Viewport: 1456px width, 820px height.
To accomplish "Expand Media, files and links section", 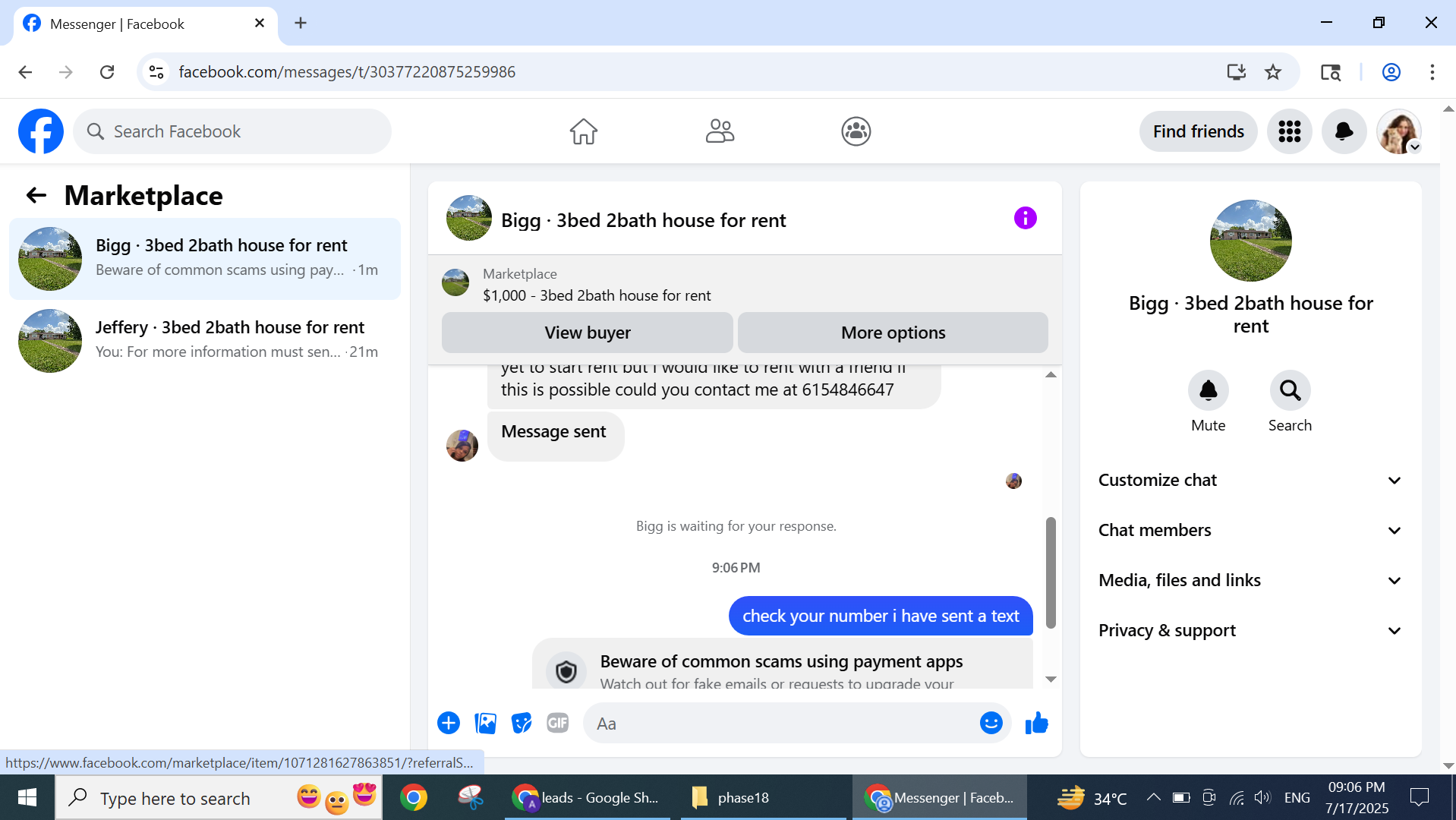I will click(1250, 580).
